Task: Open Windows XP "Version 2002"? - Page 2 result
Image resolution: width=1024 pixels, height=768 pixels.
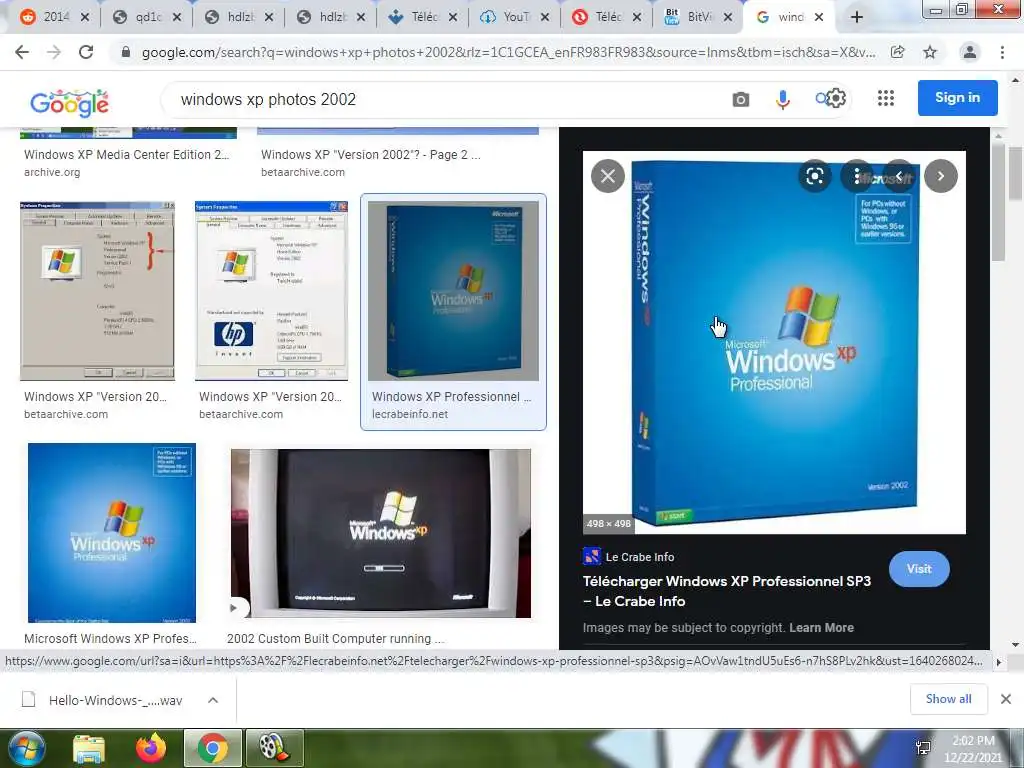Action: (370, 155)
